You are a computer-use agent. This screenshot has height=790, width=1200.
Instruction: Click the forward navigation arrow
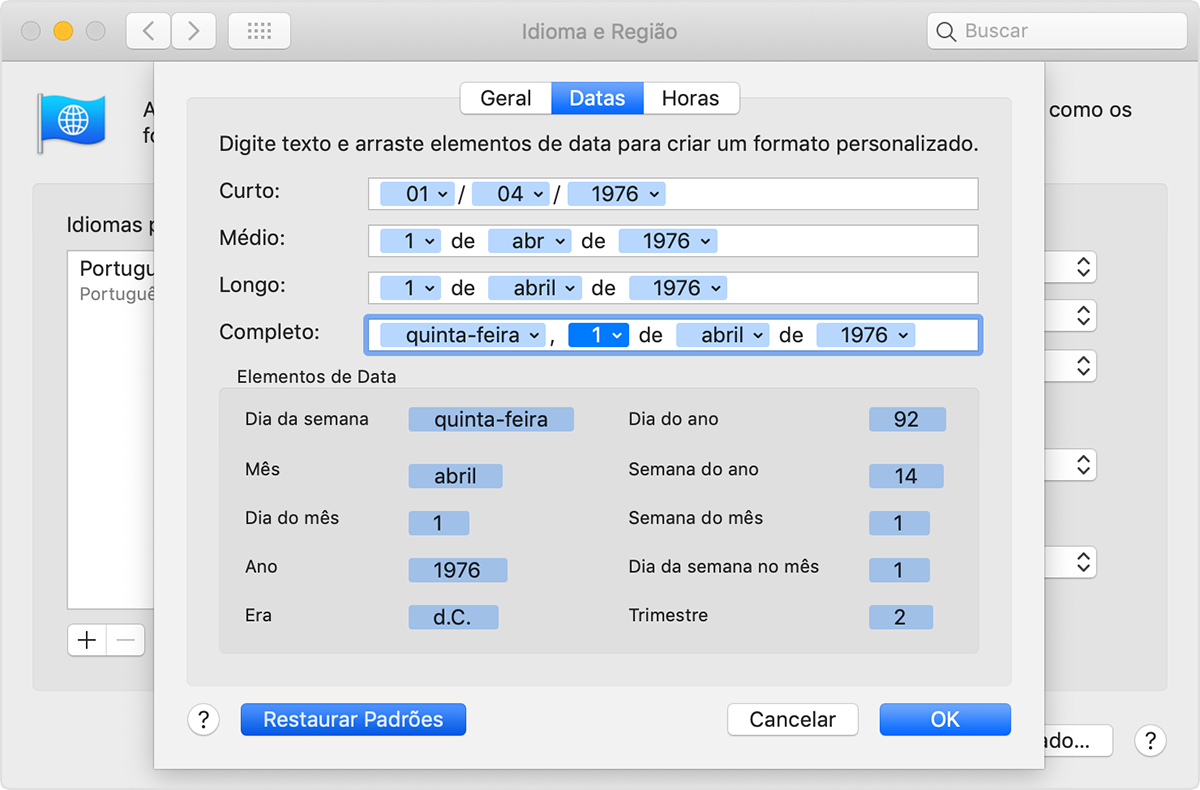pyautogui.click(x=194, y=31)
